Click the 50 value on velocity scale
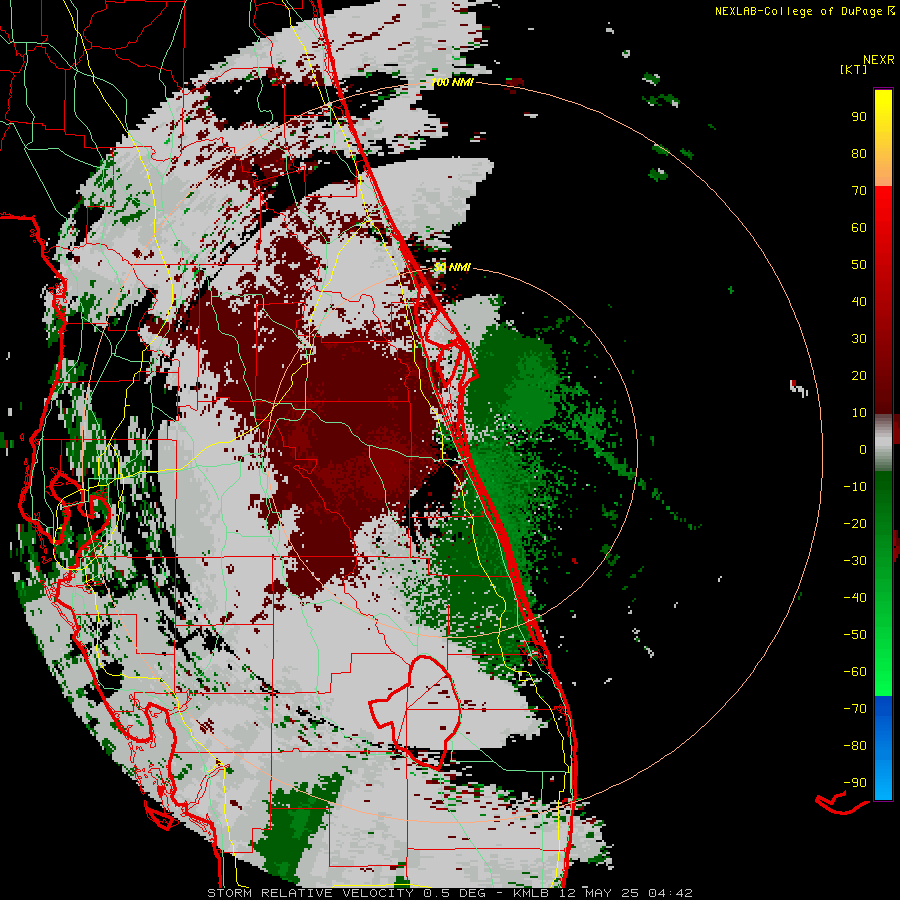Image resolution: width=900 pixels, height=900 pixels. click(x=859, y=265)
